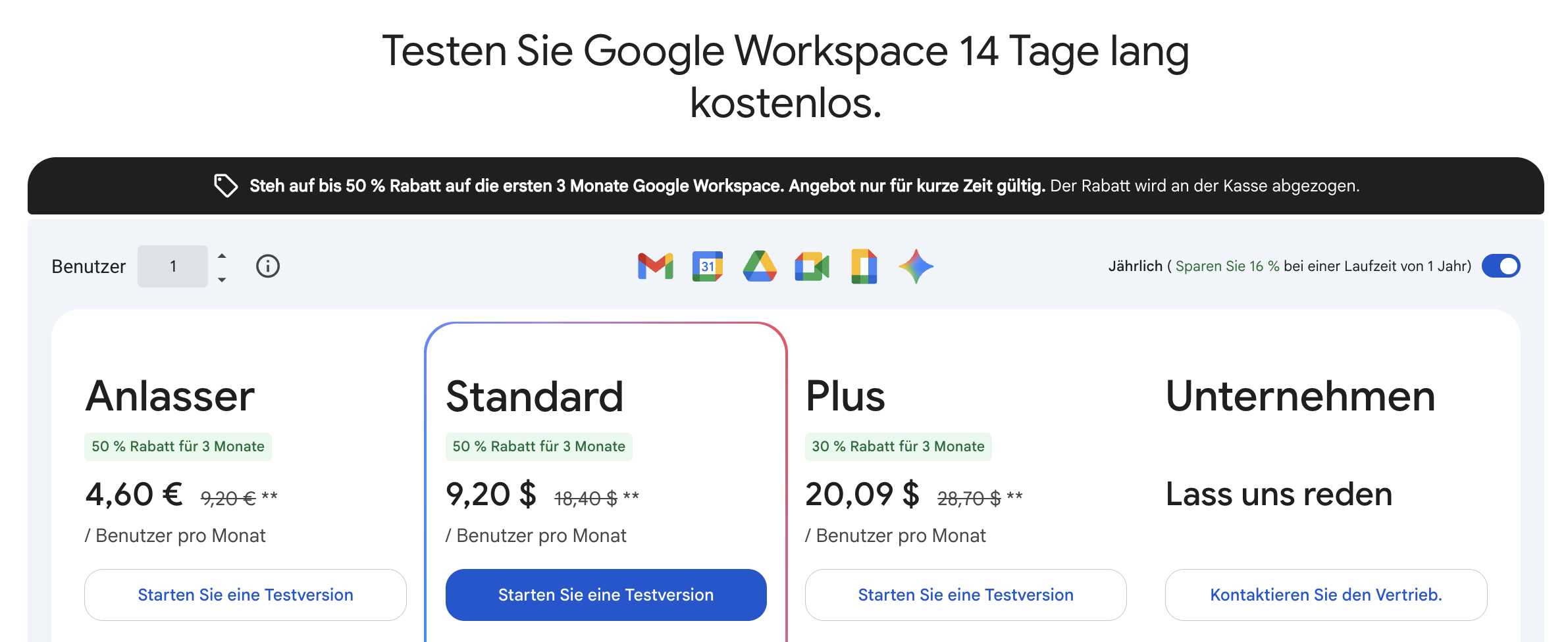
Task: Click the price tag icon in the discount banner
Action: tap(226, 186)
